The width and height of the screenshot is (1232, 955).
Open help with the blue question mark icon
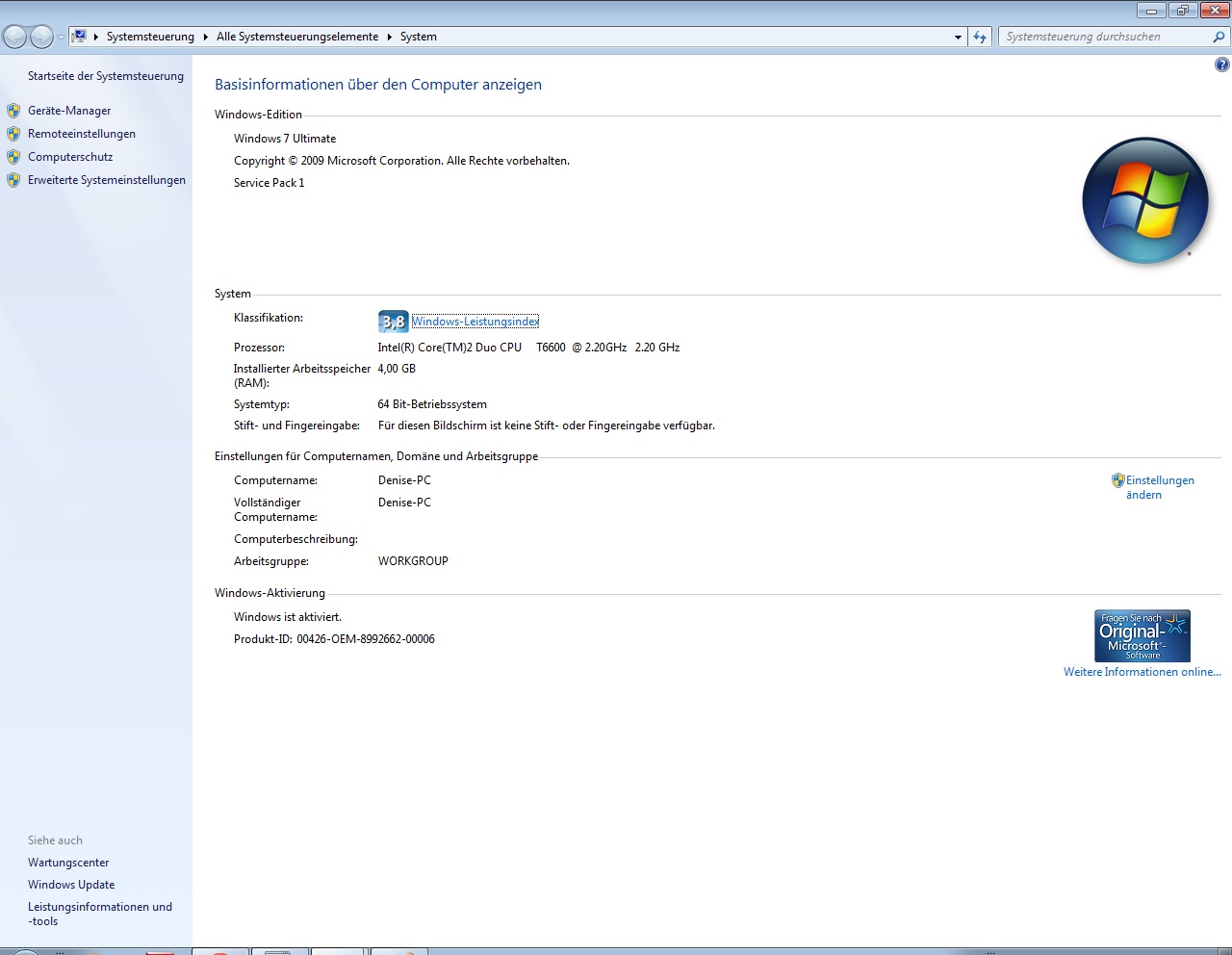[1221, 65]
